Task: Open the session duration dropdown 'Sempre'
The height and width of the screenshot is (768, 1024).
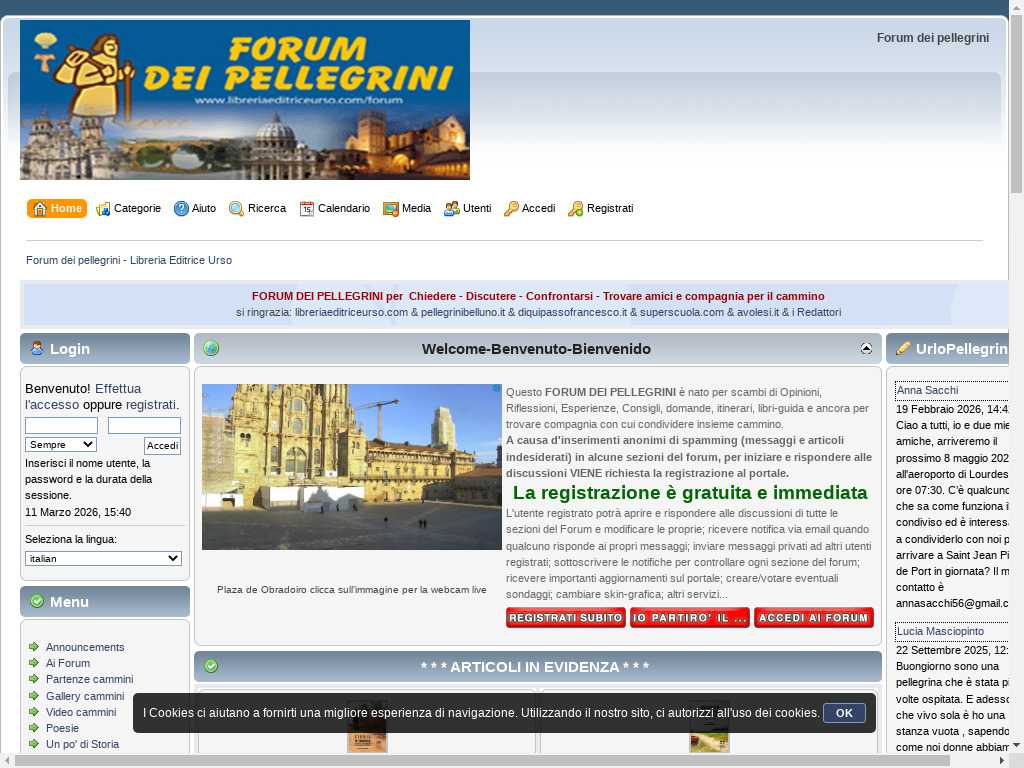Action: [x=61, y=444]
